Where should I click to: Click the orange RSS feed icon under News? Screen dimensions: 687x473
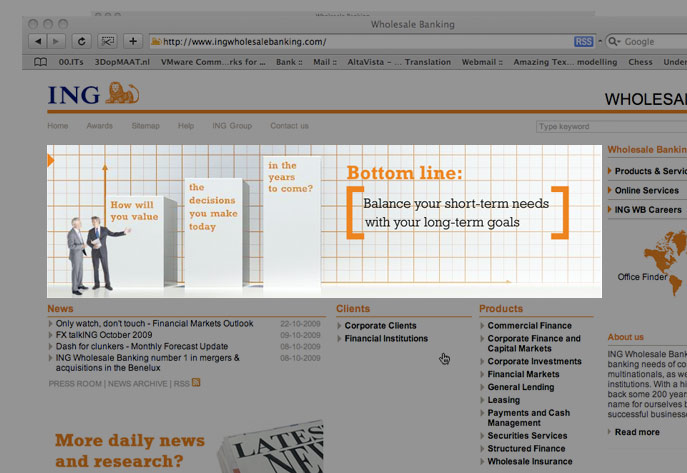196,383
